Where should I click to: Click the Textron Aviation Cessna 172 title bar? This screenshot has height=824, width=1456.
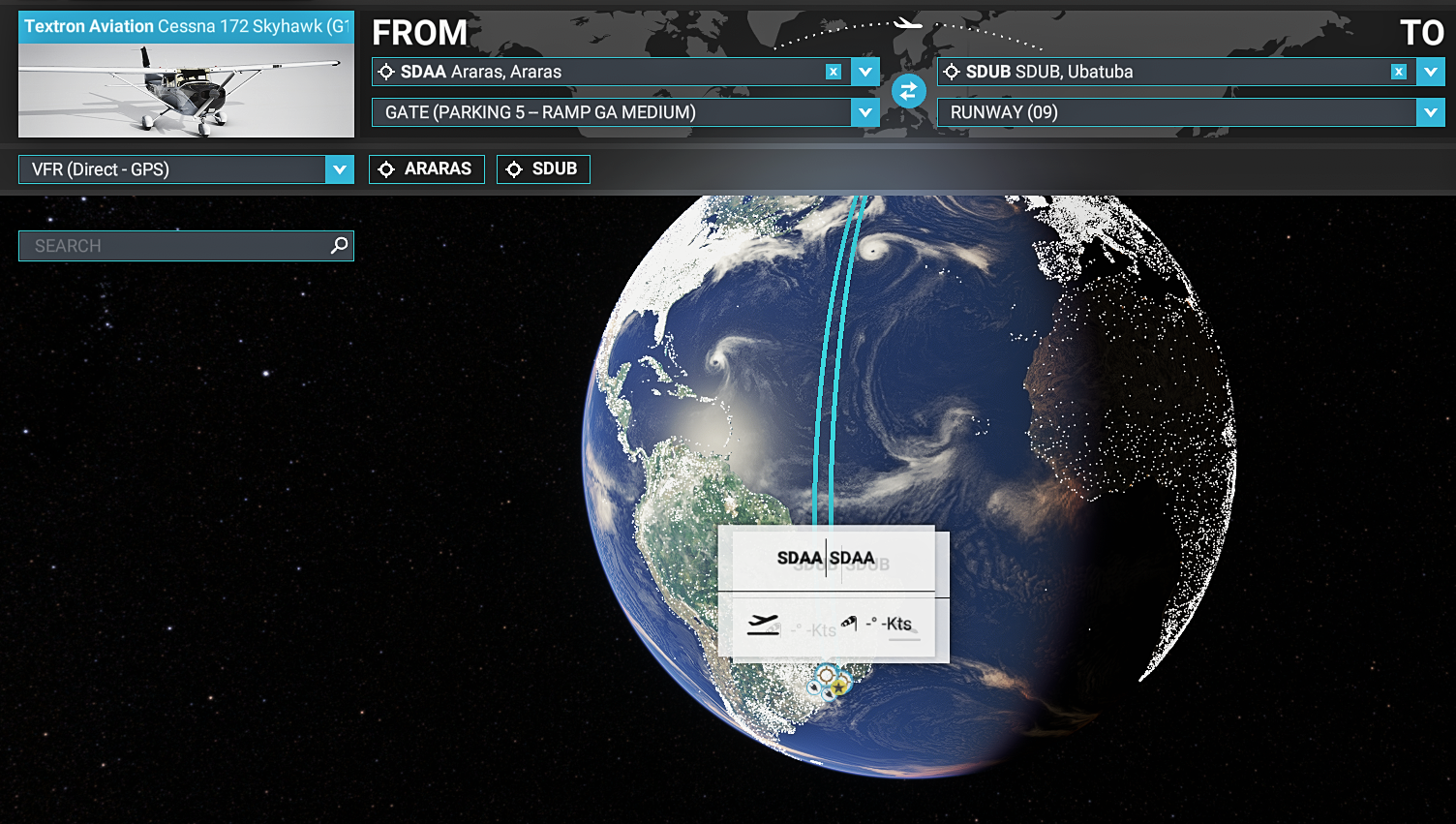186,27
